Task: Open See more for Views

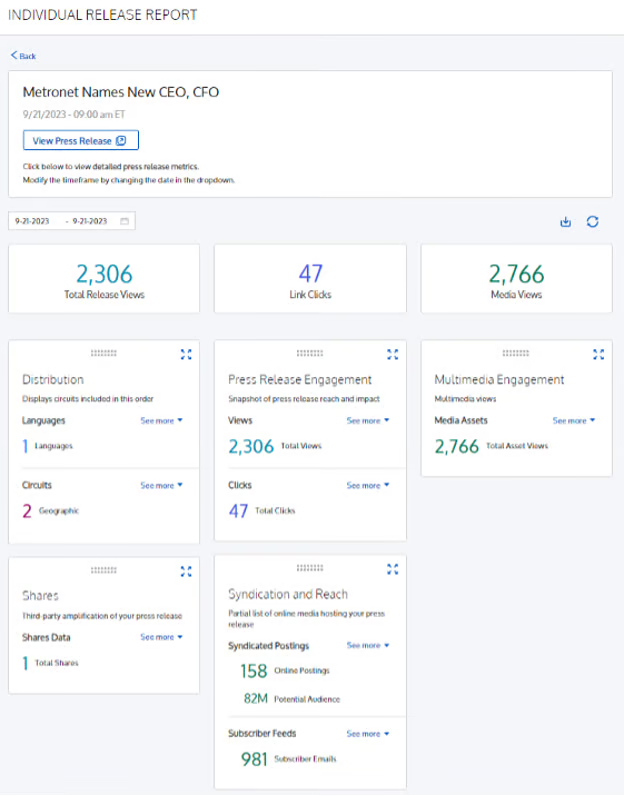Action: tap(368, 421)
